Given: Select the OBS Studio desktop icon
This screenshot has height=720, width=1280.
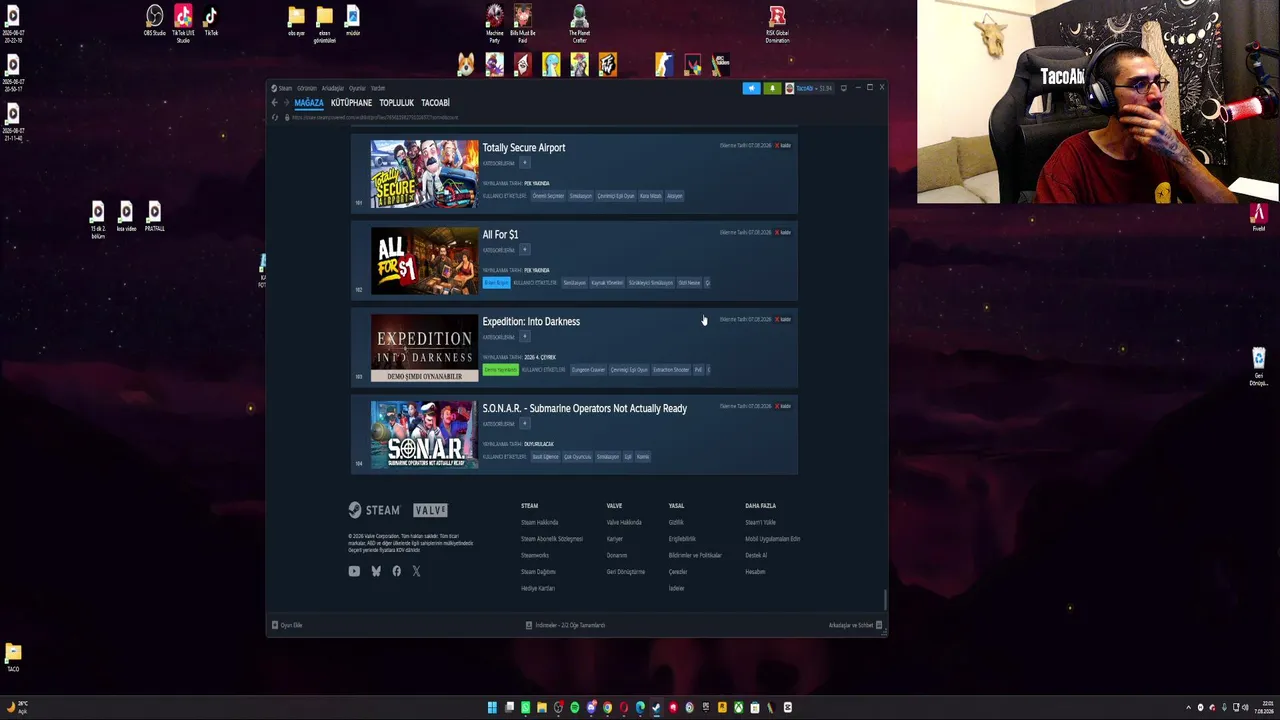Looking at the screenshot, I should 154,21.
